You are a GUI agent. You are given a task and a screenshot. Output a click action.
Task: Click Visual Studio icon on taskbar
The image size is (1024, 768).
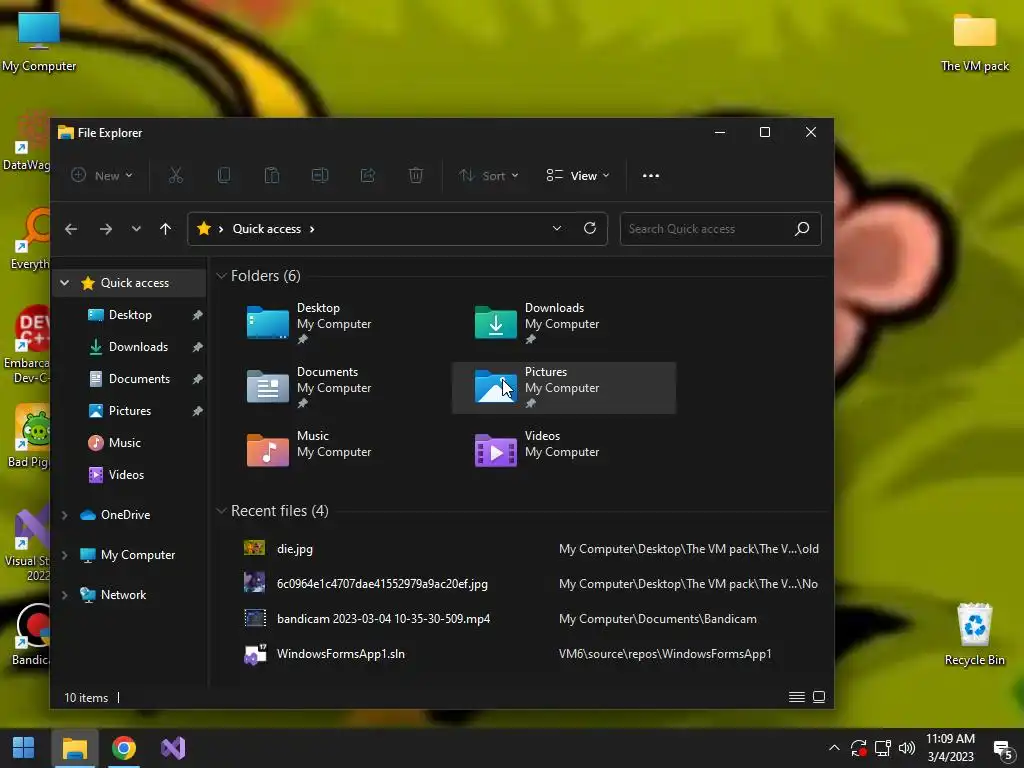(173, 748)
